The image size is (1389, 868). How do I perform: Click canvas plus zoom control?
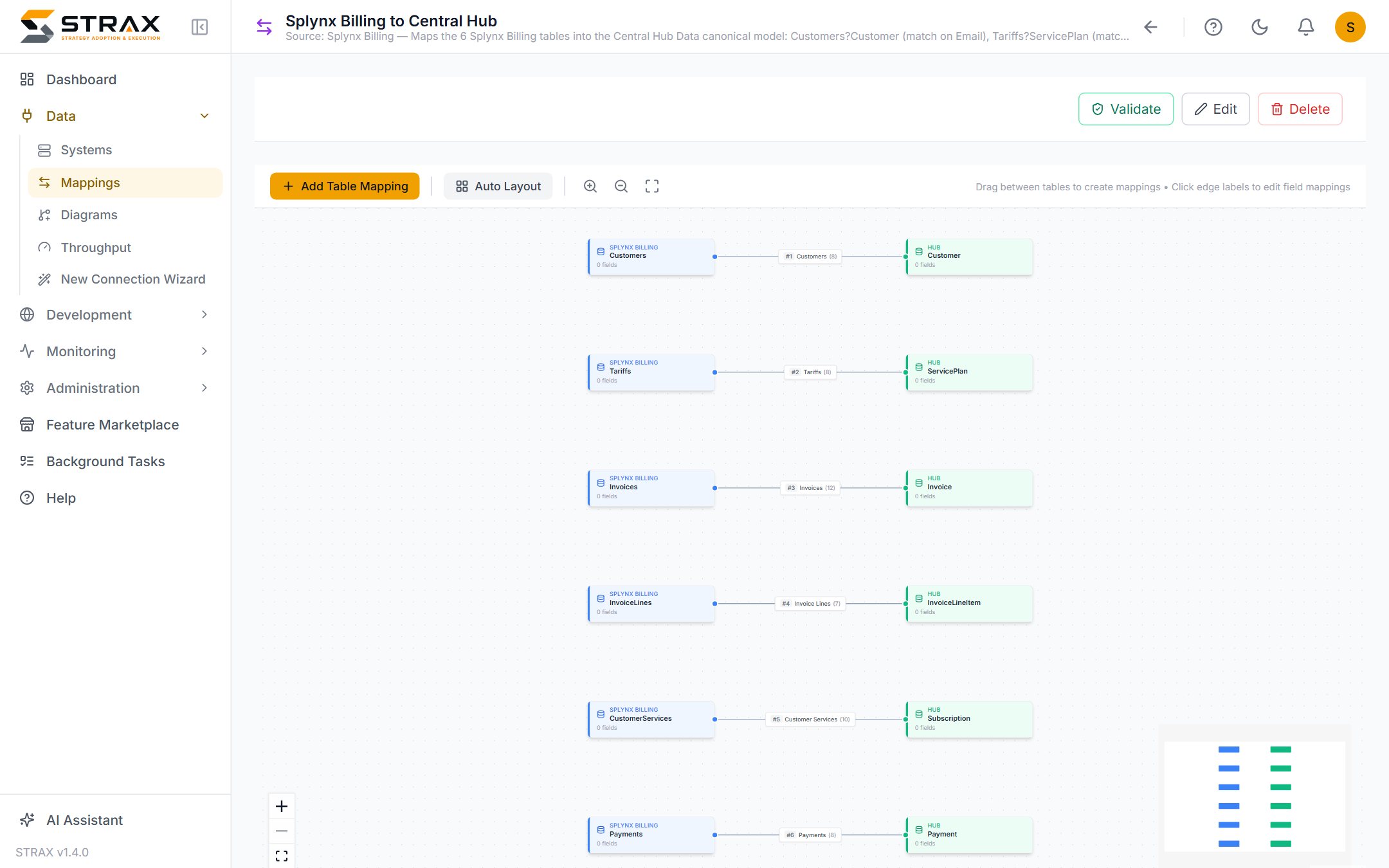tap(282, 806)
